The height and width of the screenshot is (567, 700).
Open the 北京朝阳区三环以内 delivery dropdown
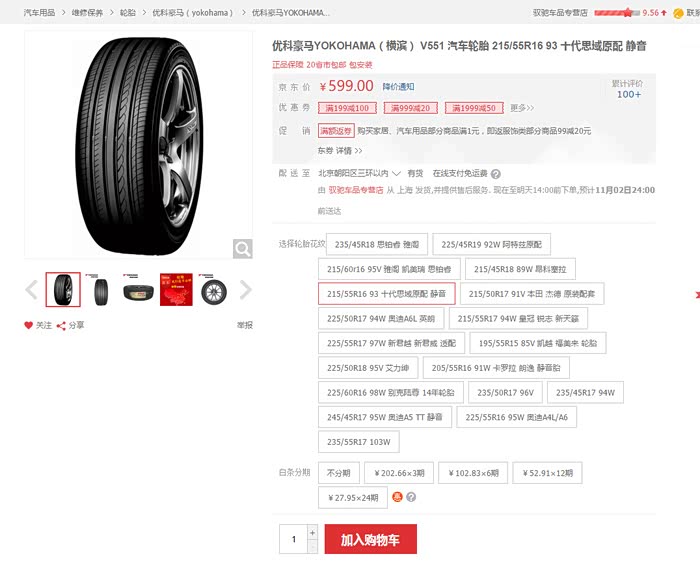[x=359, y=173]
